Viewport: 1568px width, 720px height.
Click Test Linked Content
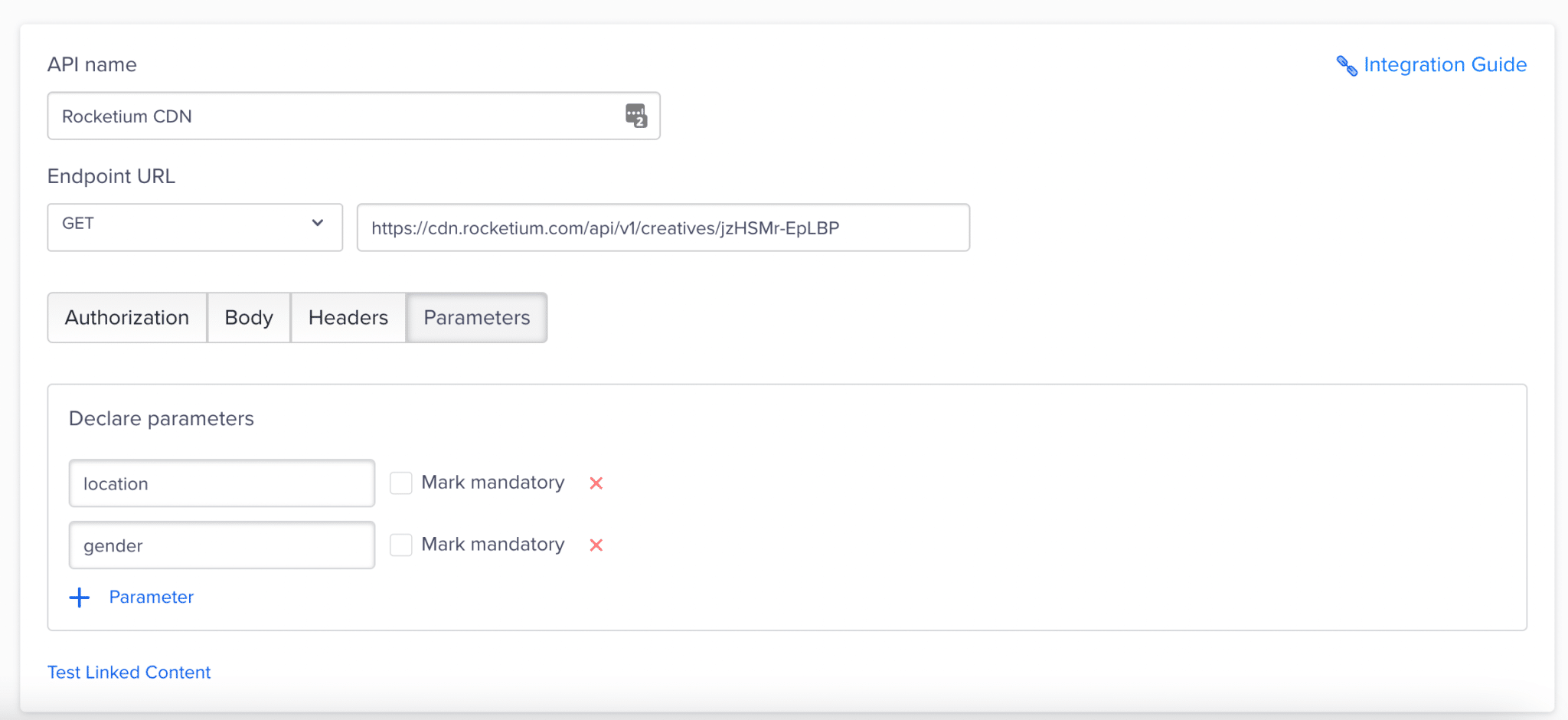tap(129, 672)
